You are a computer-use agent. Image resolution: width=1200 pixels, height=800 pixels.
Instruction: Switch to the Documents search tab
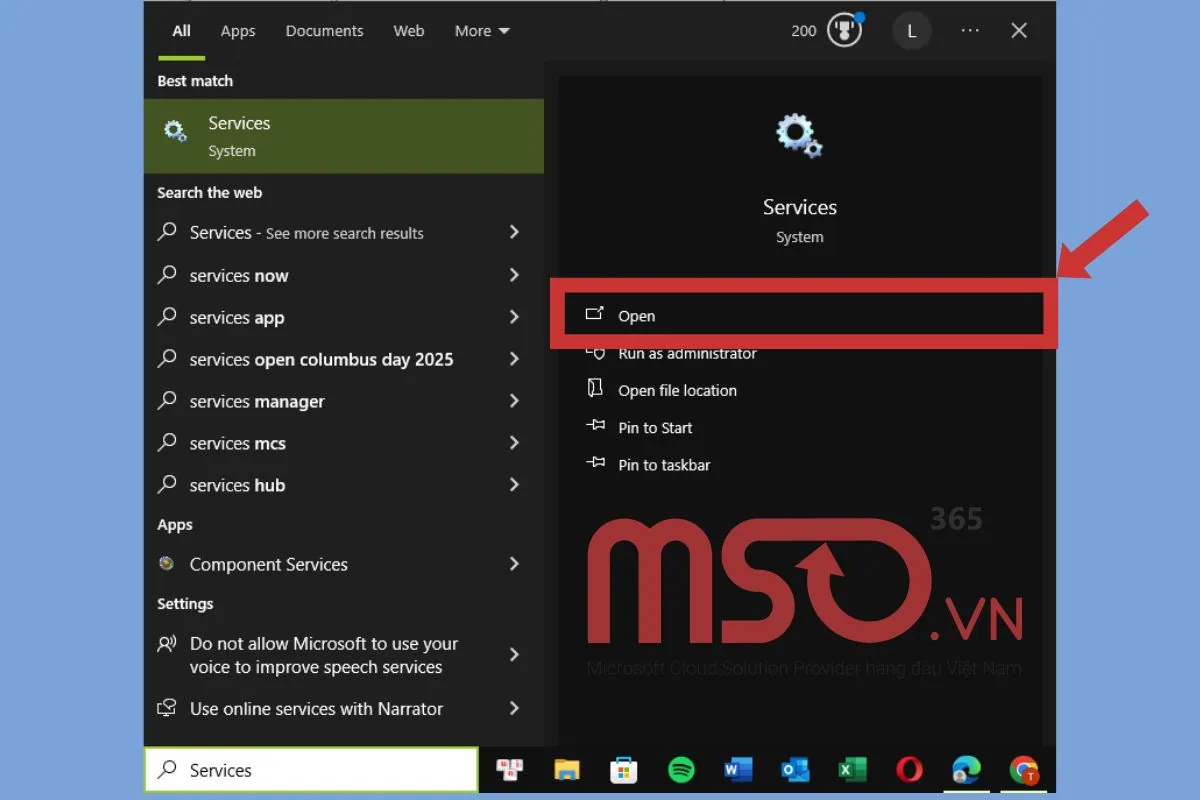324,31
